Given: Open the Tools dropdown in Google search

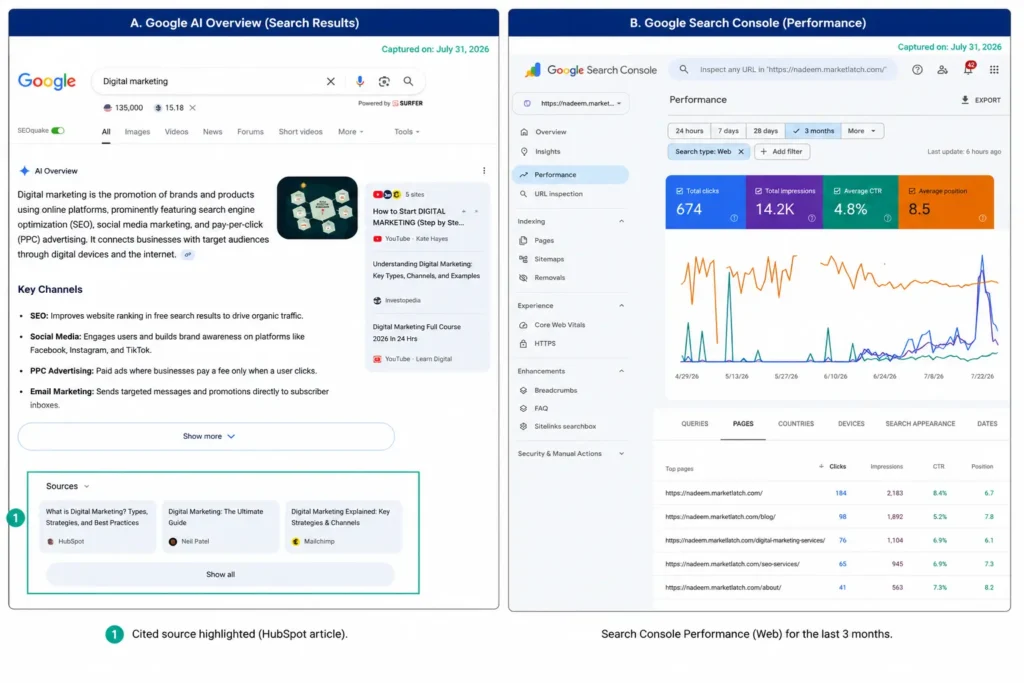Looking at the screenshot, I should pos(407,132).
